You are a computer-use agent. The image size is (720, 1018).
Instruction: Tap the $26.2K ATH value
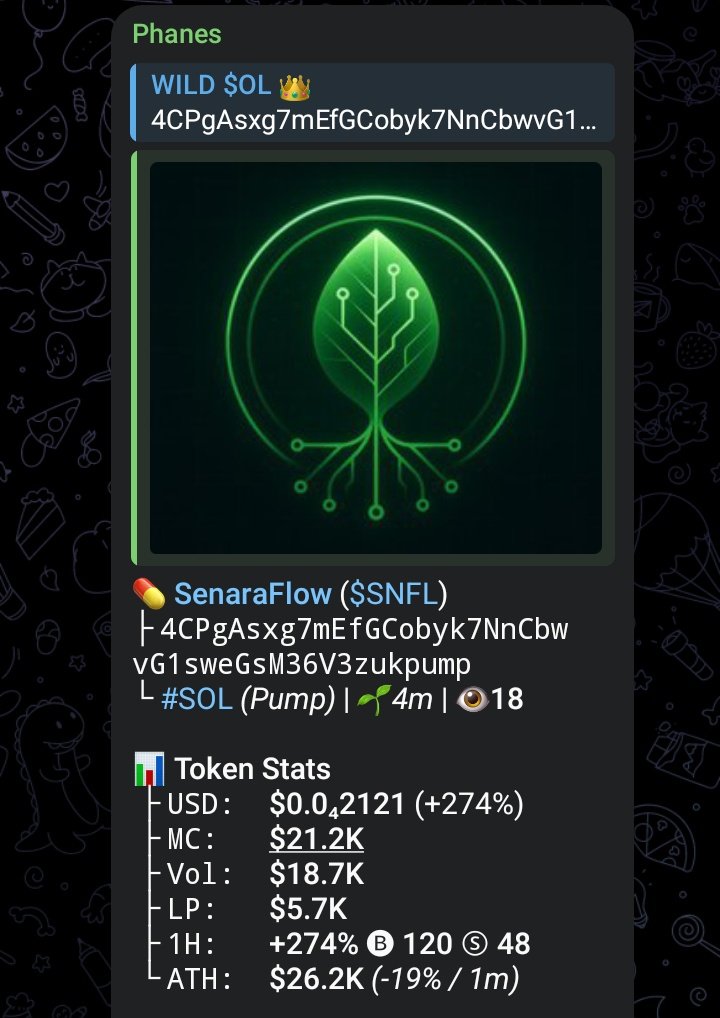tap(316, 979)
